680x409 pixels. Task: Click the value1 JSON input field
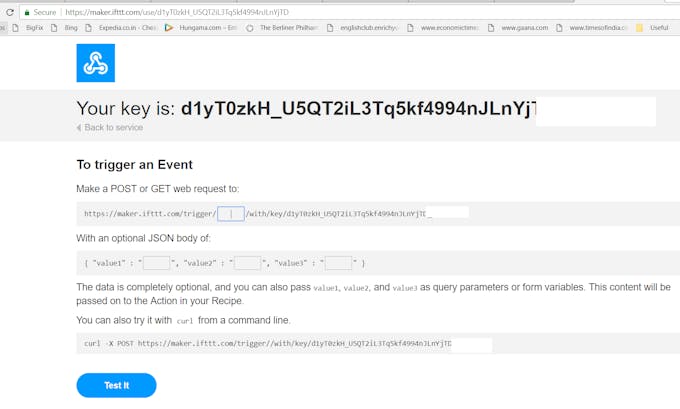tap(156, 263)
